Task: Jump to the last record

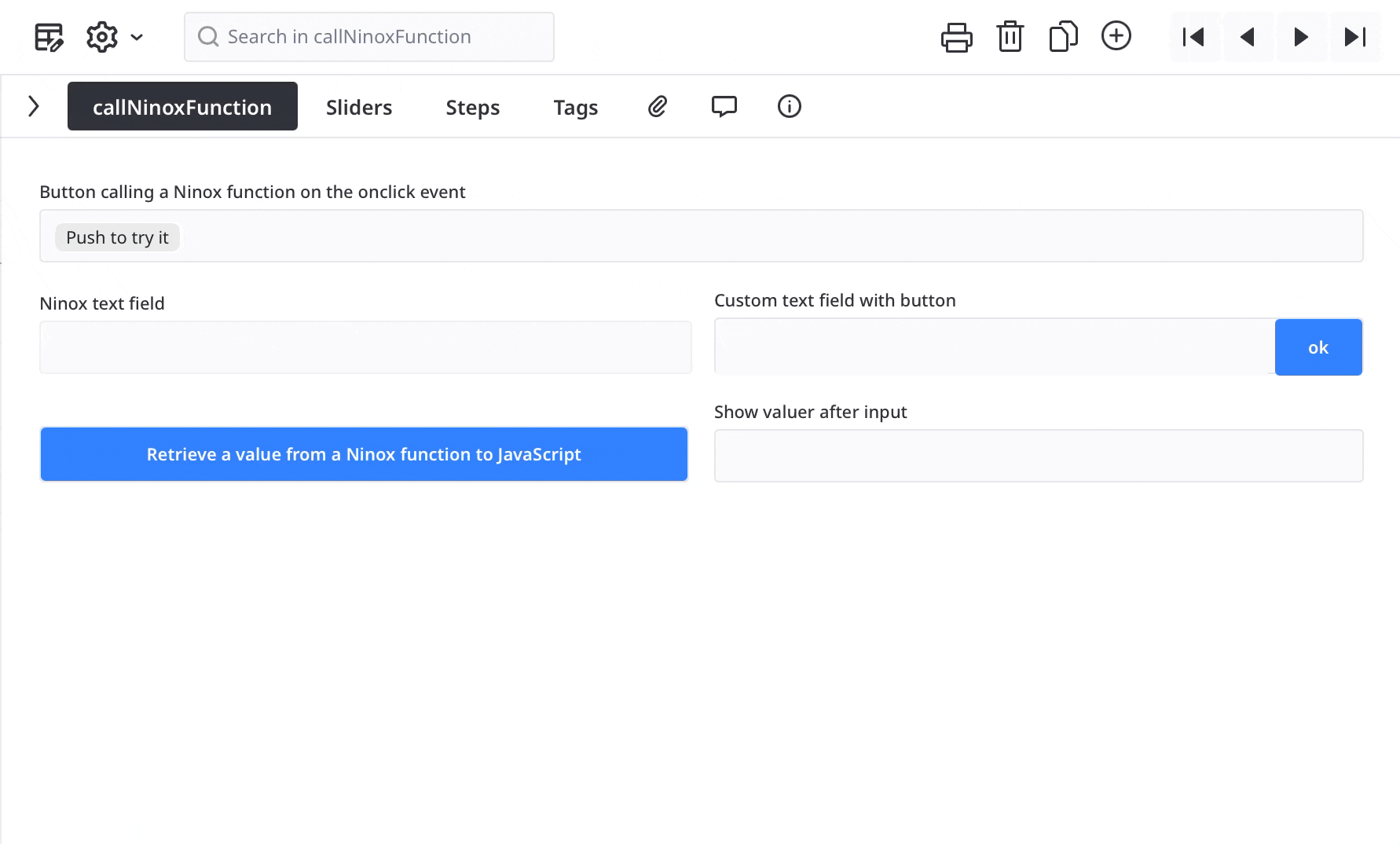Action: coord(1355,37)
